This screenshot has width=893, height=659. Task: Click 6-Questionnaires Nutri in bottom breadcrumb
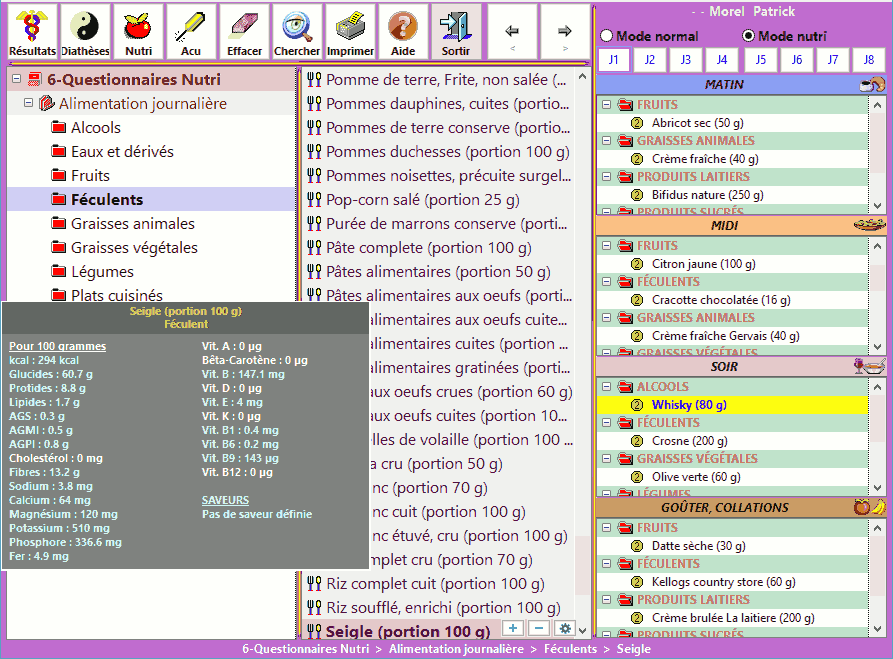(305, 649)
